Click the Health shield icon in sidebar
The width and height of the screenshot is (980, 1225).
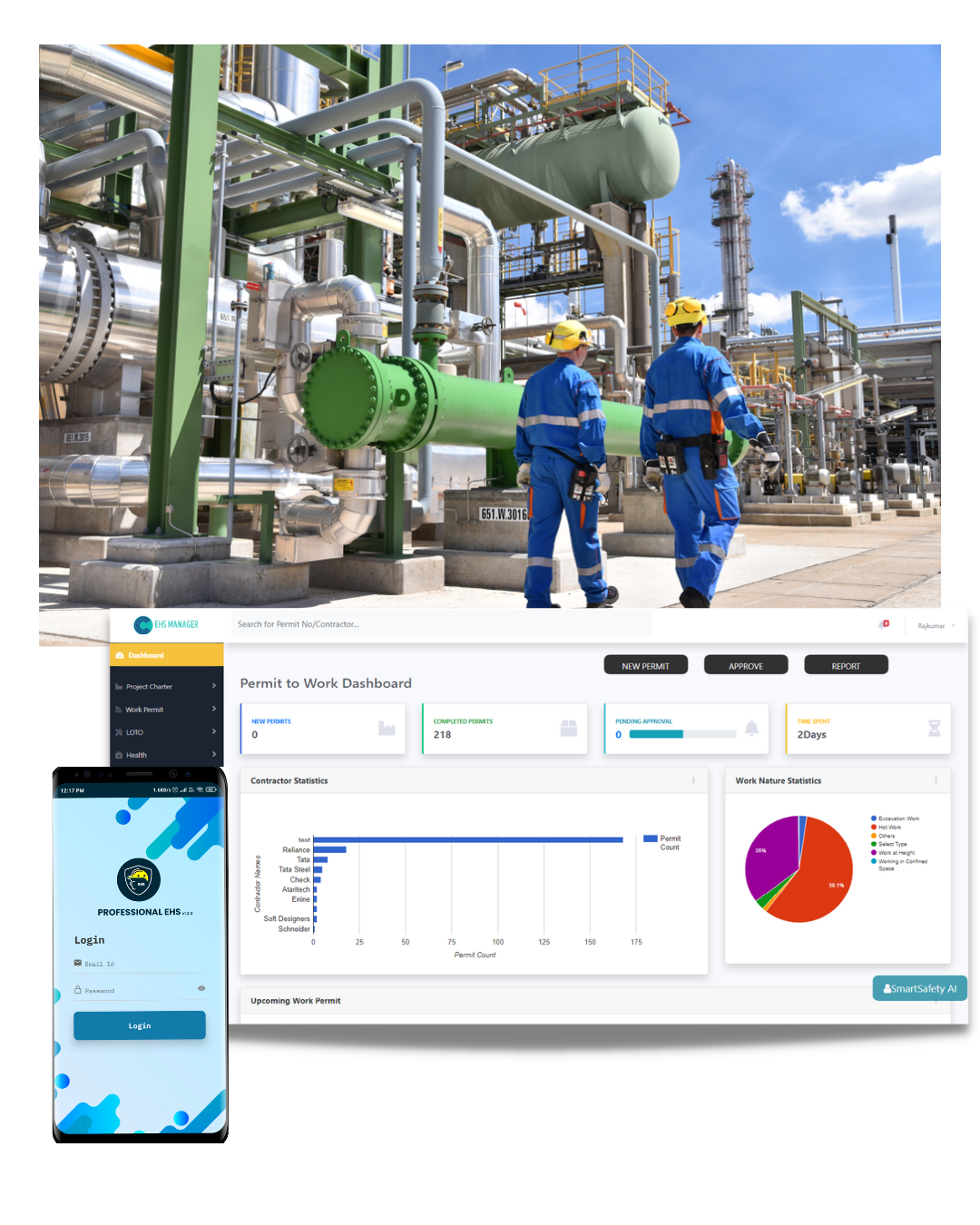tap(118, 755)
